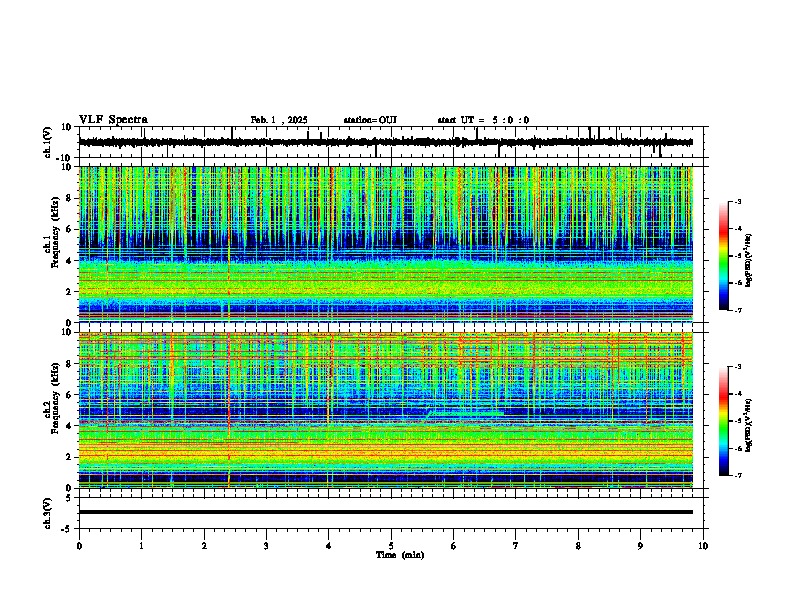Click the "10" tick on the time axis
The height and width of the screenshot is (612, 792).
coord(703,546)
